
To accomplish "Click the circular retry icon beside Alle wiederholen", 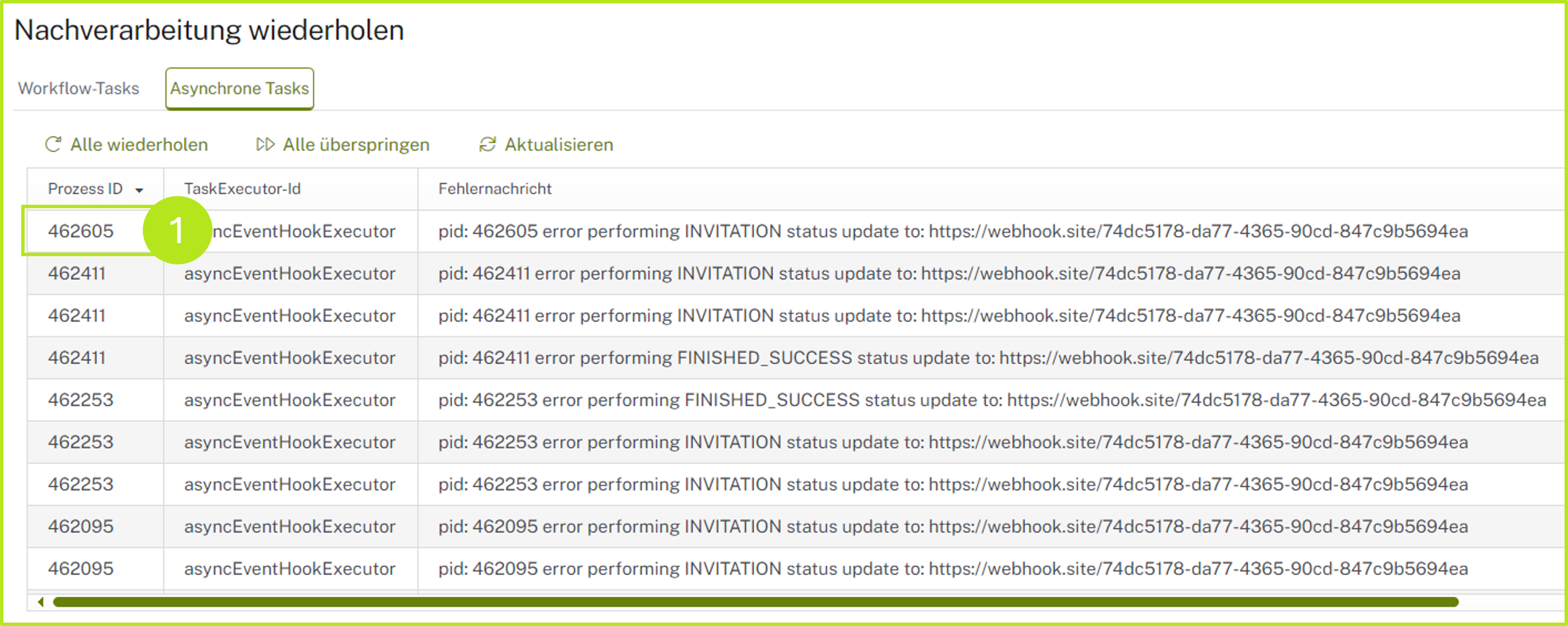I will click(x=54, y=144).
